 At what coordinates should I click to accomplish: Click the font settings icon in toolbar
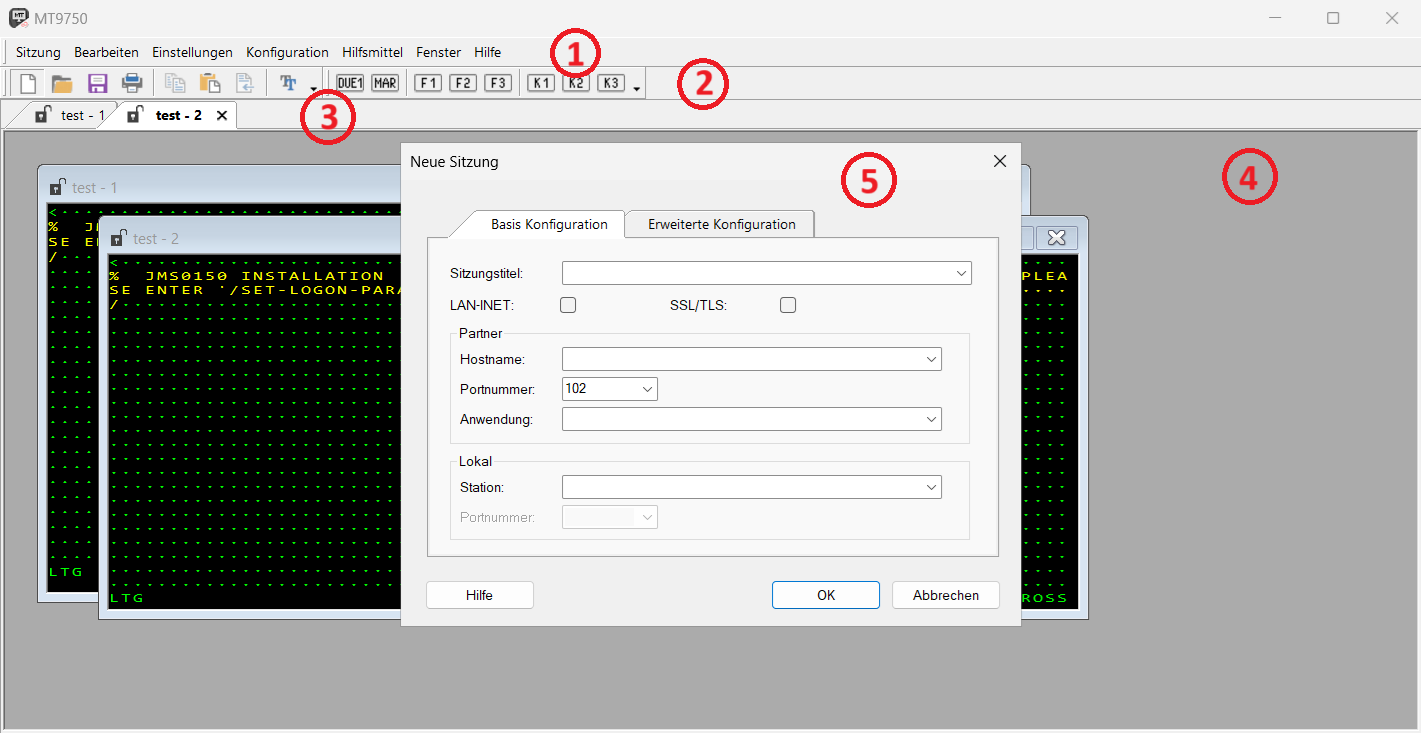289,83
